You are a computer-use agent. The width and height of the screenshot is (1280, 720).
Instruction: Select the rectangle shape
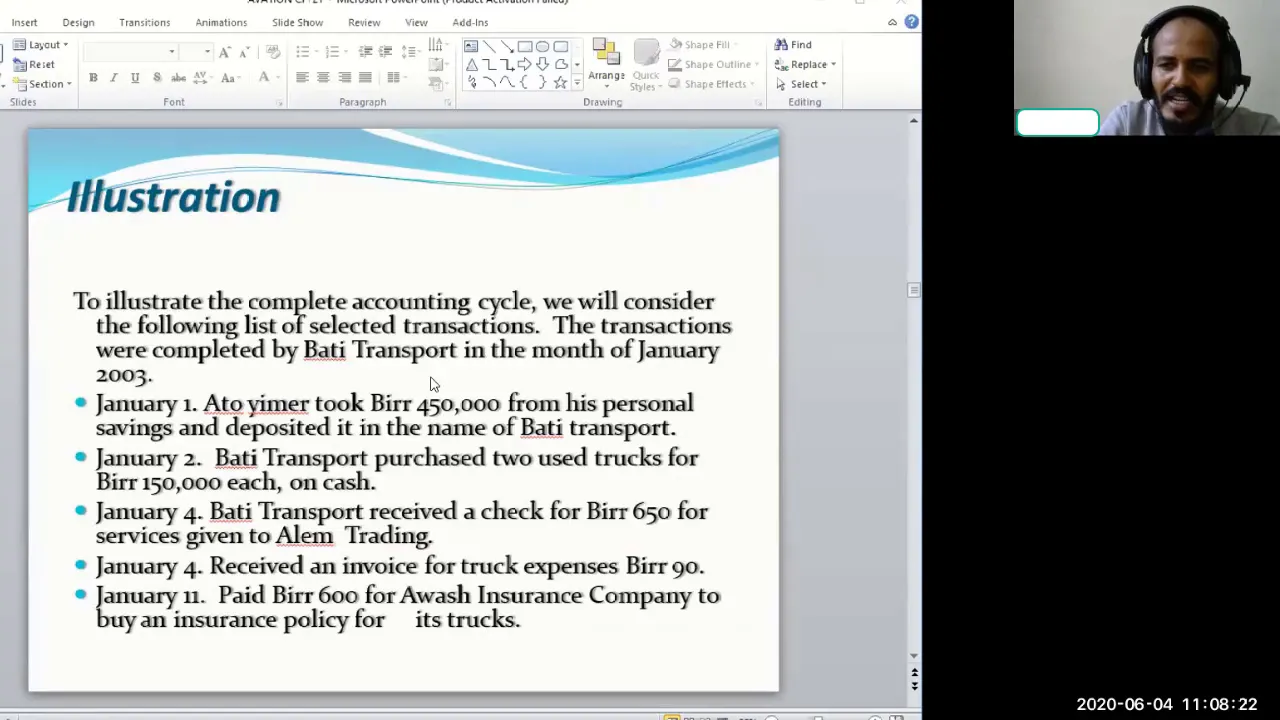[x=525, y=46]
